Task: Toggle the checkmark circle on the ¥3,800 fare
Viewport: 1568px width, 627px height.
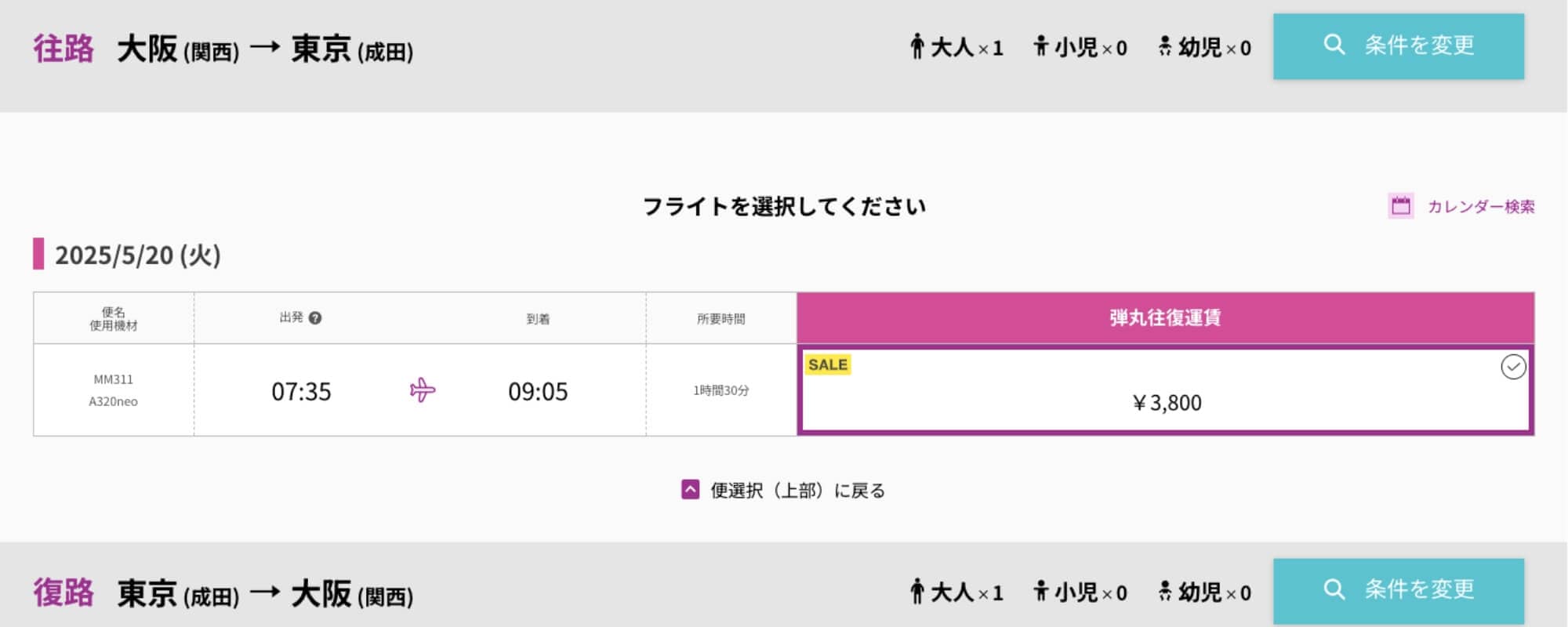Action: coord(1513,367)
